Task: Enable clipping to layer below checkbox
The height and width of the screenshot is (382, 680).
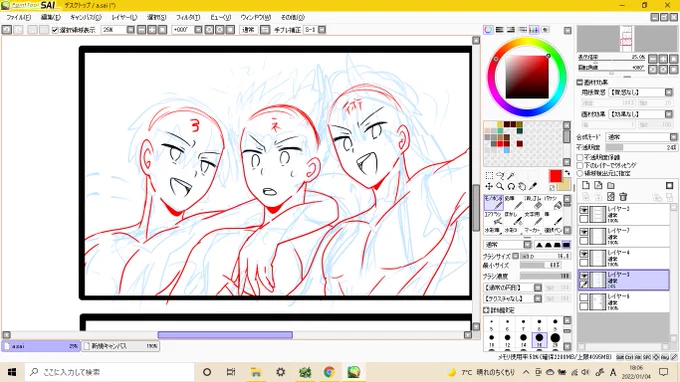Action: 580,165
